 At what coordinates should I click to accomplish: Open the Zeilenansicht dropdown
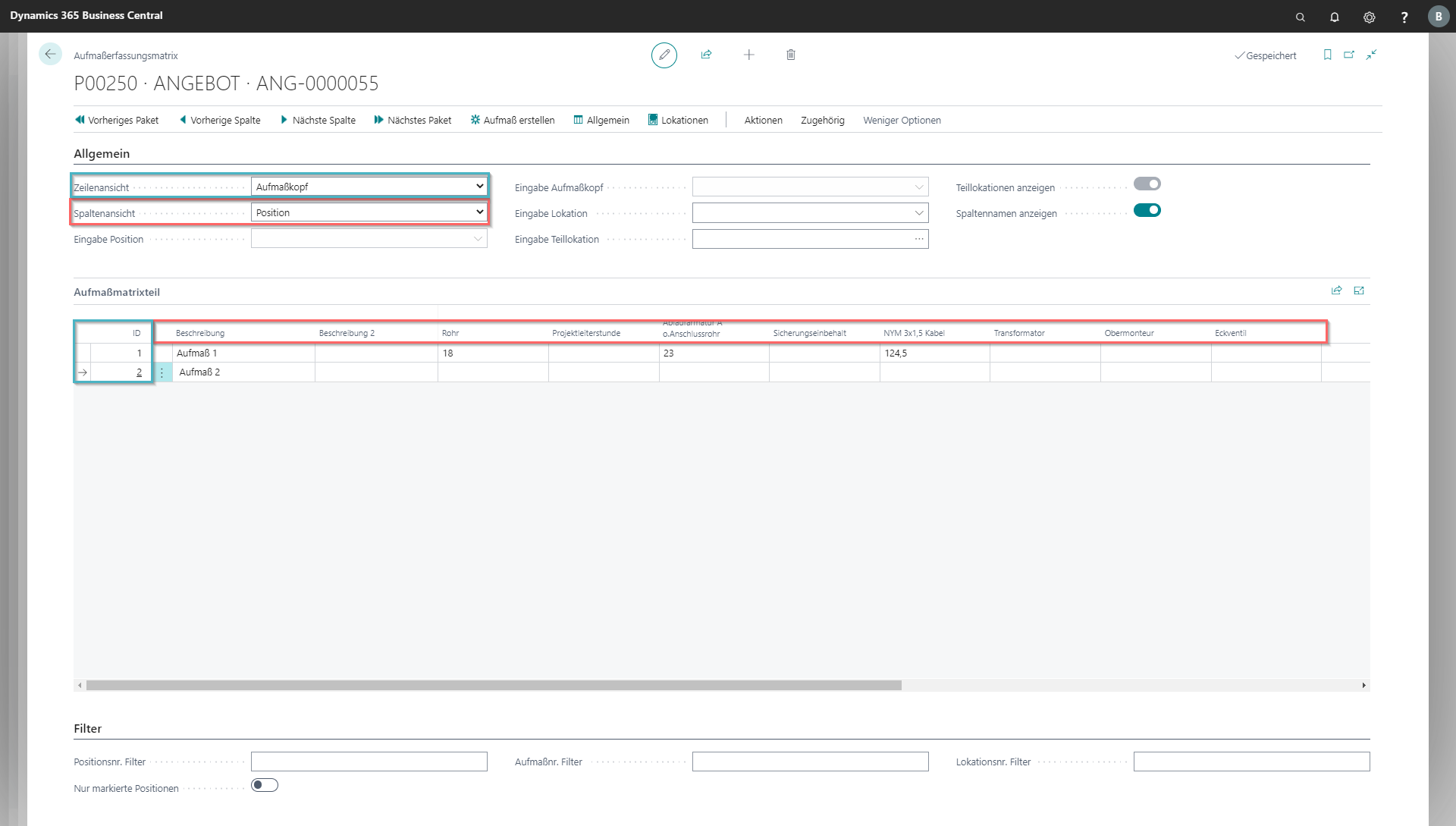369,187
